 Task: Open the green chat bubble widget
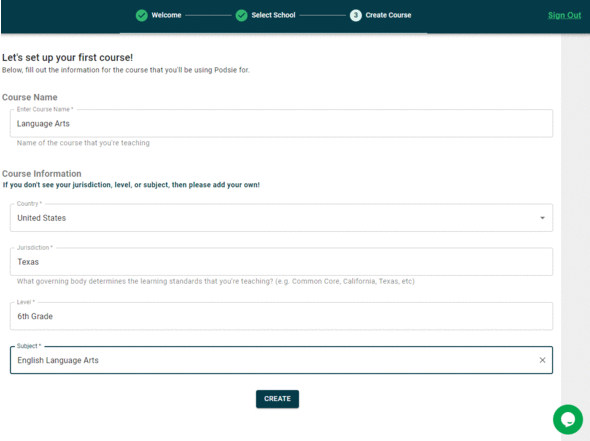(x=568, y=419)
